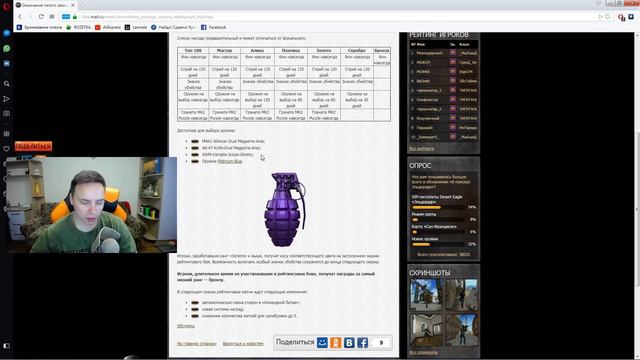Reload the page with the refresh icon
The image size is (640, 360).
point(41,17)
